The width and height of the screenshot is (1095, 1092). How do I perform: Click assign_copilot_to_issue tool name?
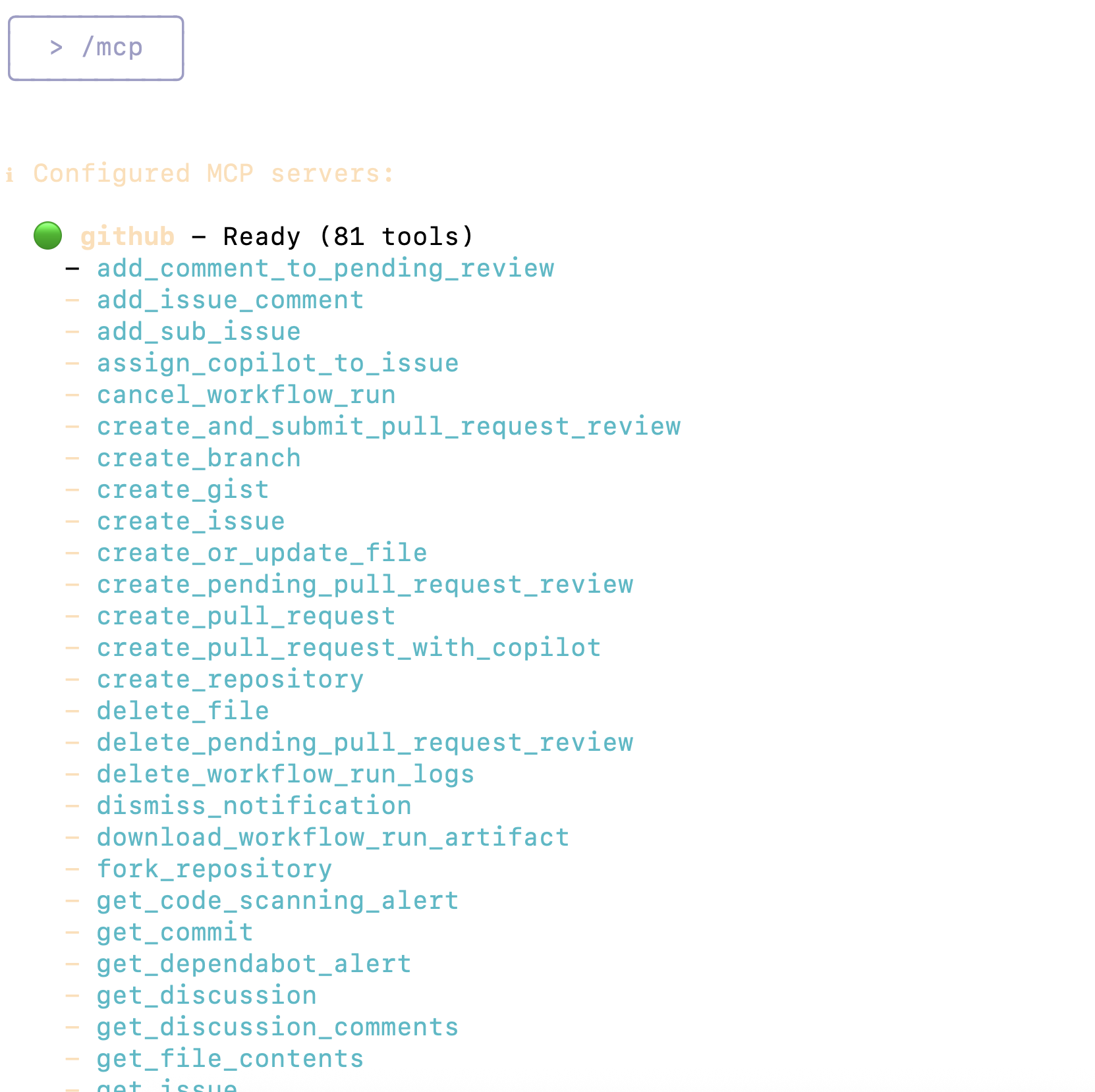277,364
